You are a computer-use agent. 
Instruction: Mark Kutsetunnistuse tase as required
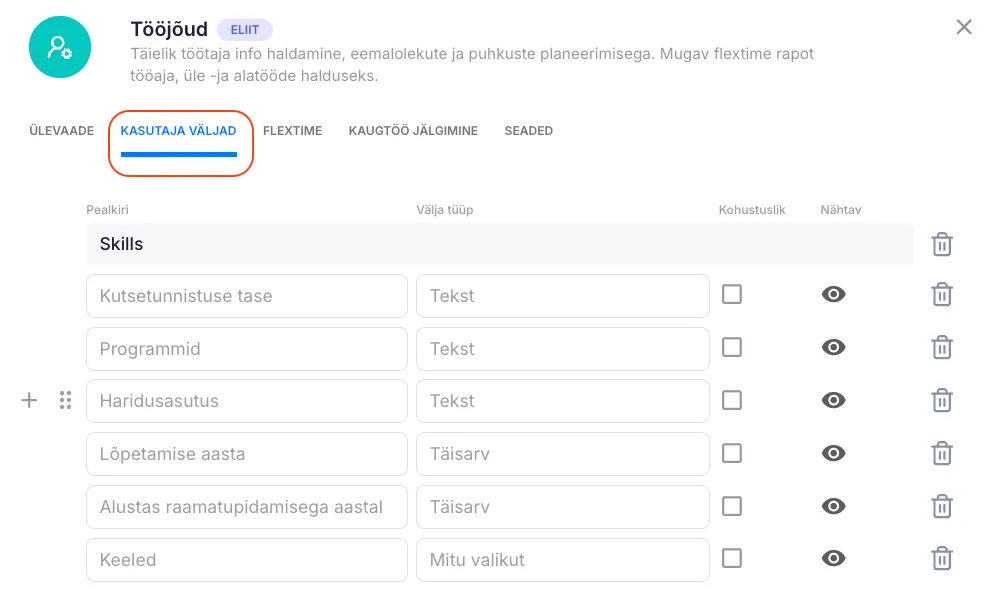point(732,294)
